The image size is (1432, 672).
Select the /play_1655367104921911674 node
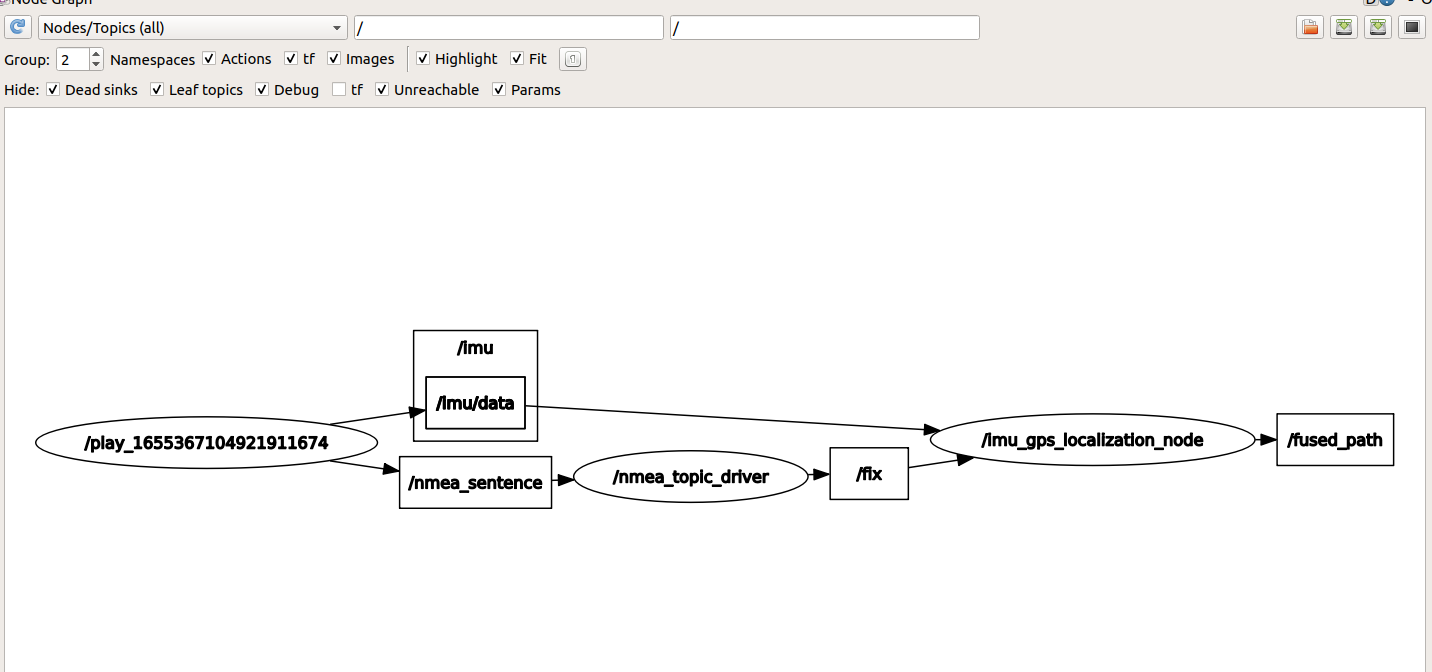pos(207,442)
